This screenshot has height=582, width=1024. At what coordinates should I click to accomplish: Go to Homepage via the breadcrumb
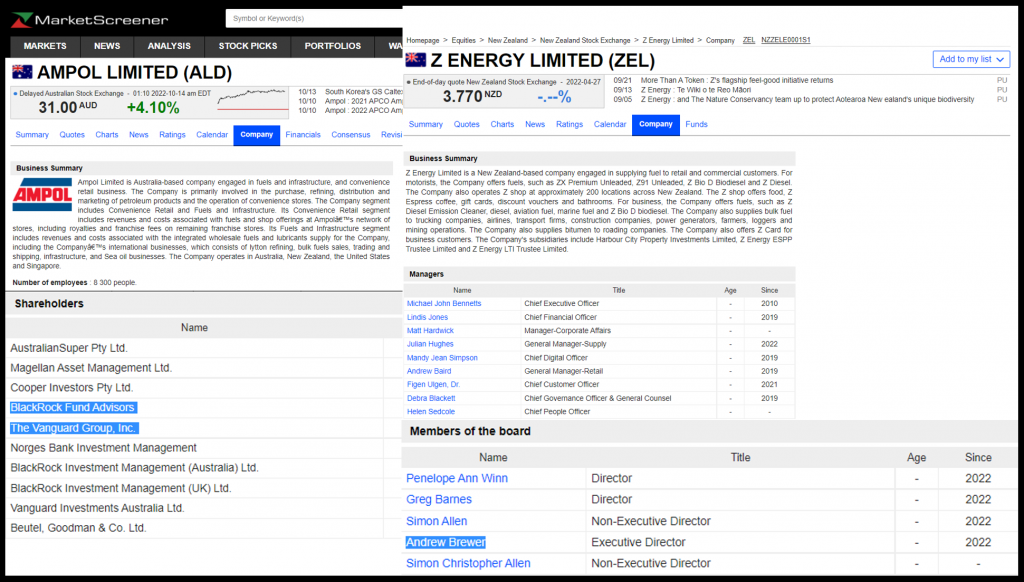(x=423, y=40)
